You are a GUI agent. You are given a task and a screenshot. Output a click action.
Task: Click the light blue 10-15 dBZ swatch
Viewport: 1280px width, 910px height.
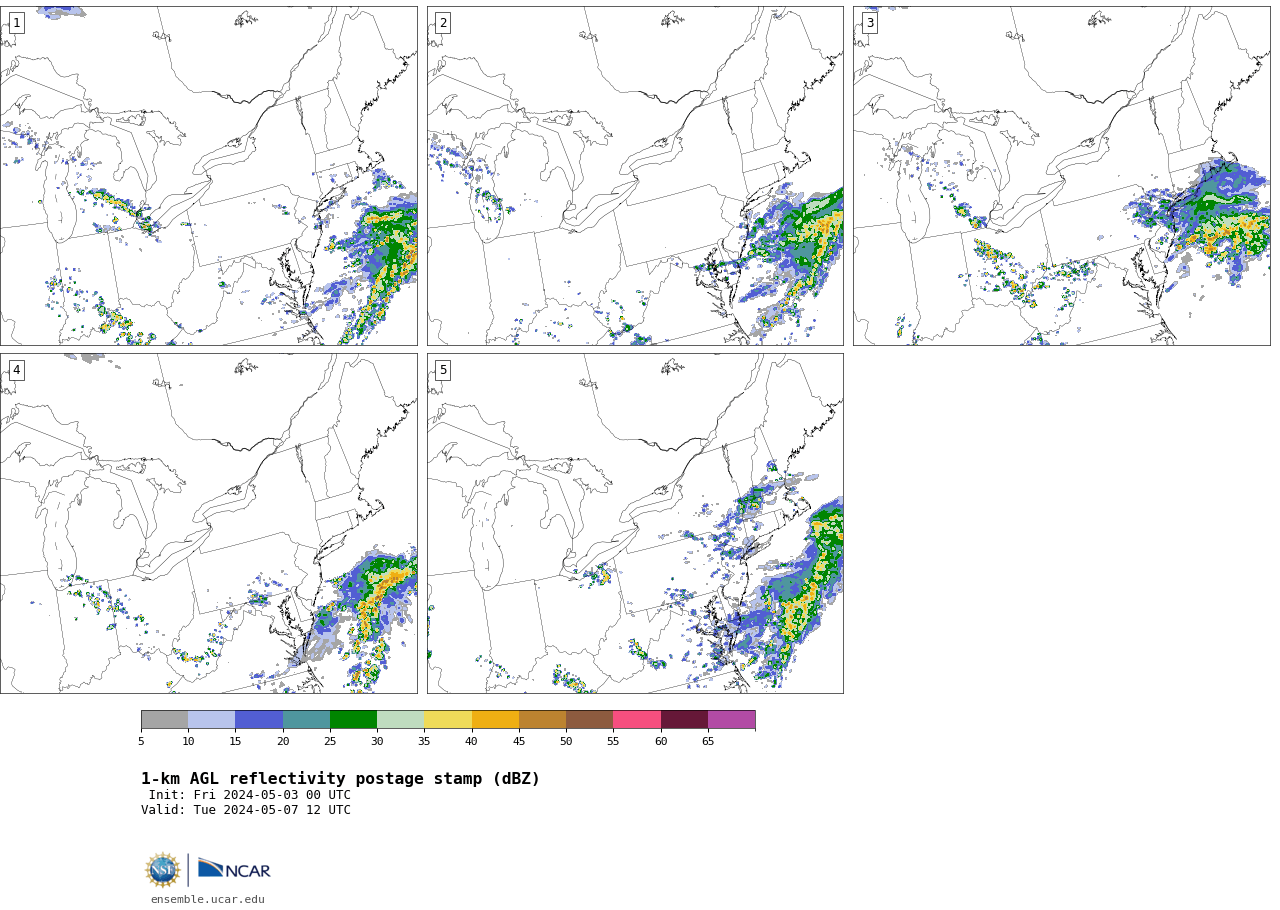pyautogui.click(x=211, y=720)
